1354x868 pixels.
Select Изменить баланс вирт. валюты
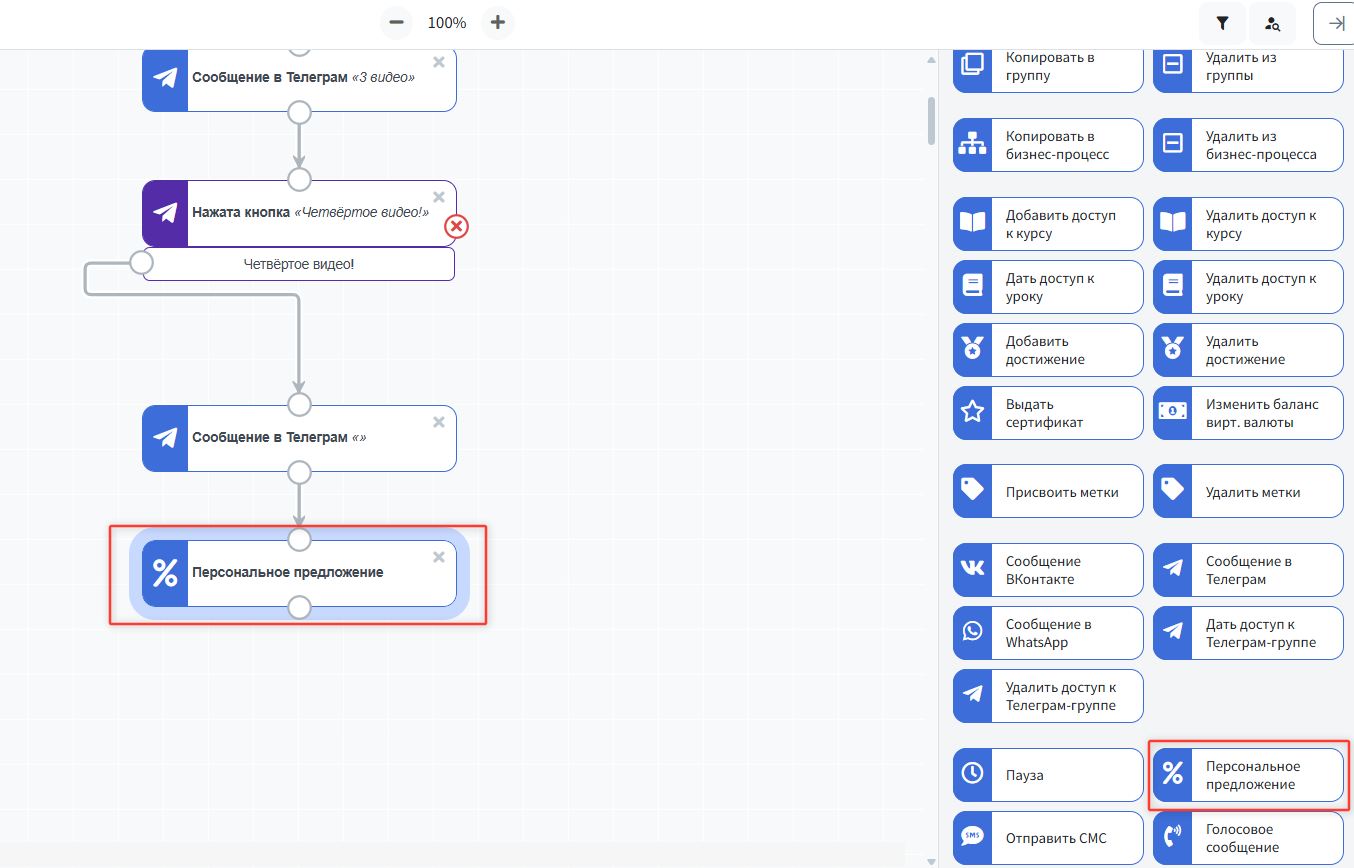pos(1247,413)
